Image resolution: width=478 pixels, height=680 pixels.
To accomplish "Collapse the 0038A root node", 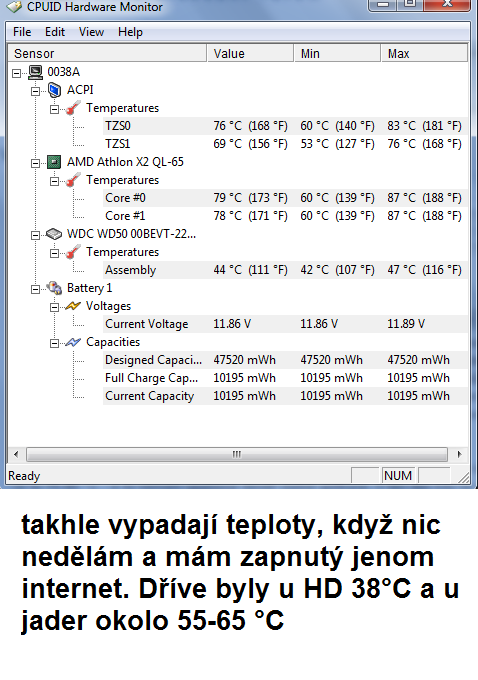I will 16,73.
